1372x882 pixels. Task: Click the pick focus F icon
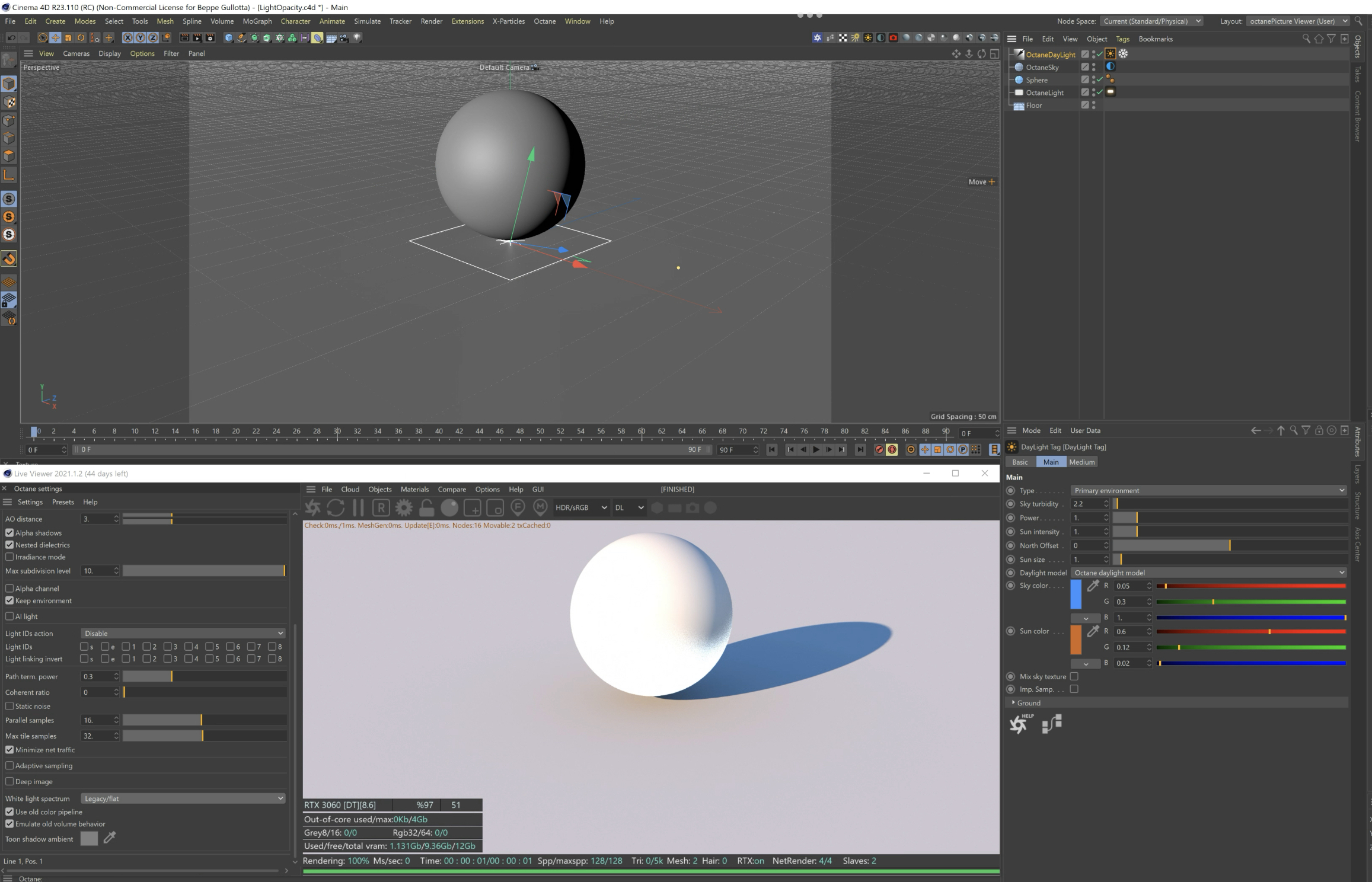pyautogui.click(x=518, y=507)
